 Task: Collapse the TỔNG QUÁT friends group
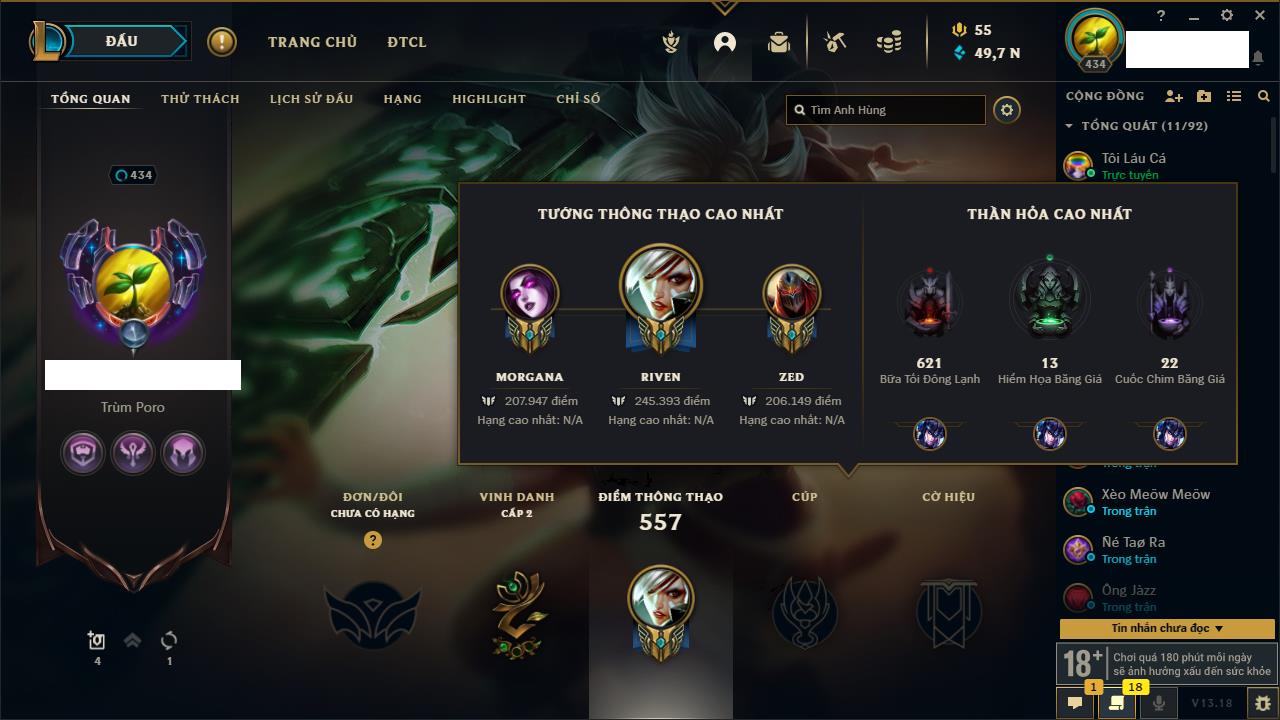point(1070,126)
